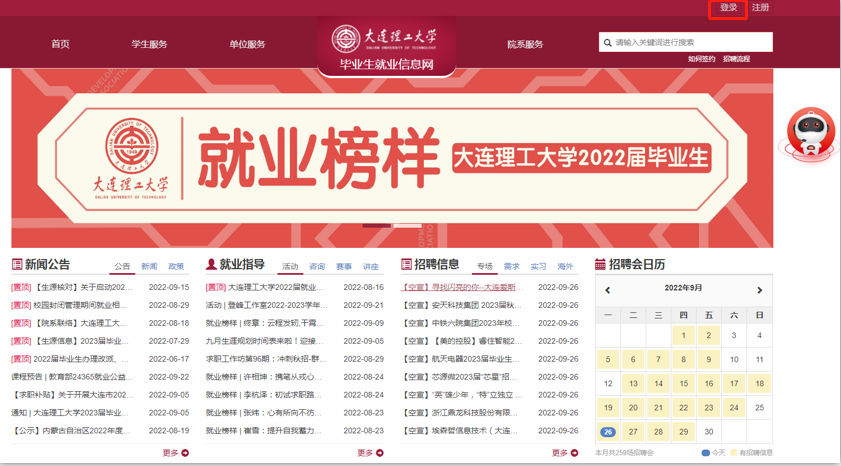Open 【空宣】航天电器2023届毕业生 posting
This screenshot has height=466, width=841.
460,359
